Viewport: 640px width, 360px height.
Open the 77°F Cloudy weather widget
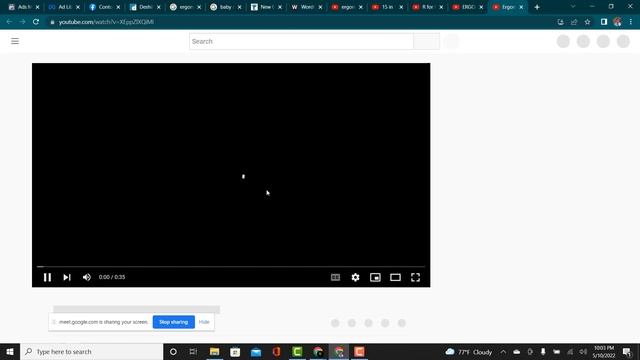click(x=469, y=352)
